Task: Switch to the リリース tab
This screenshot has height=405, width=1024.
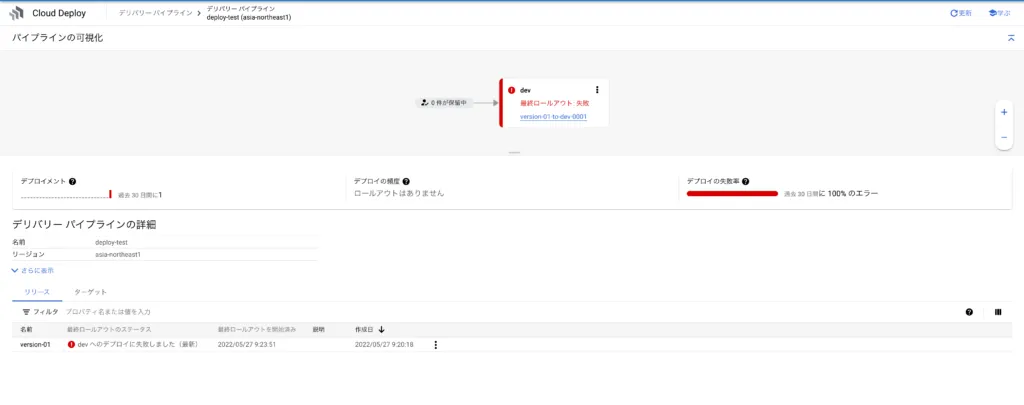Action: tap(37, 292)
